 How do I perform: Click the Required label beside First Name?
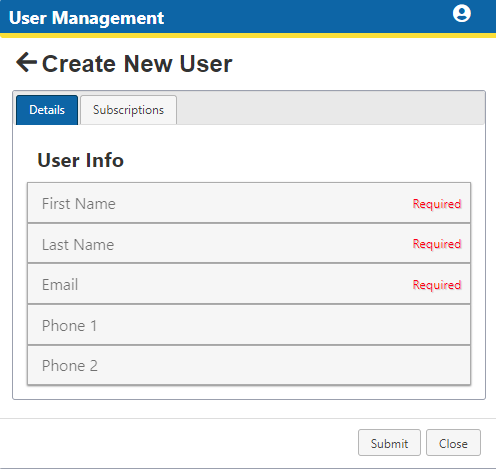coord(437,204)
